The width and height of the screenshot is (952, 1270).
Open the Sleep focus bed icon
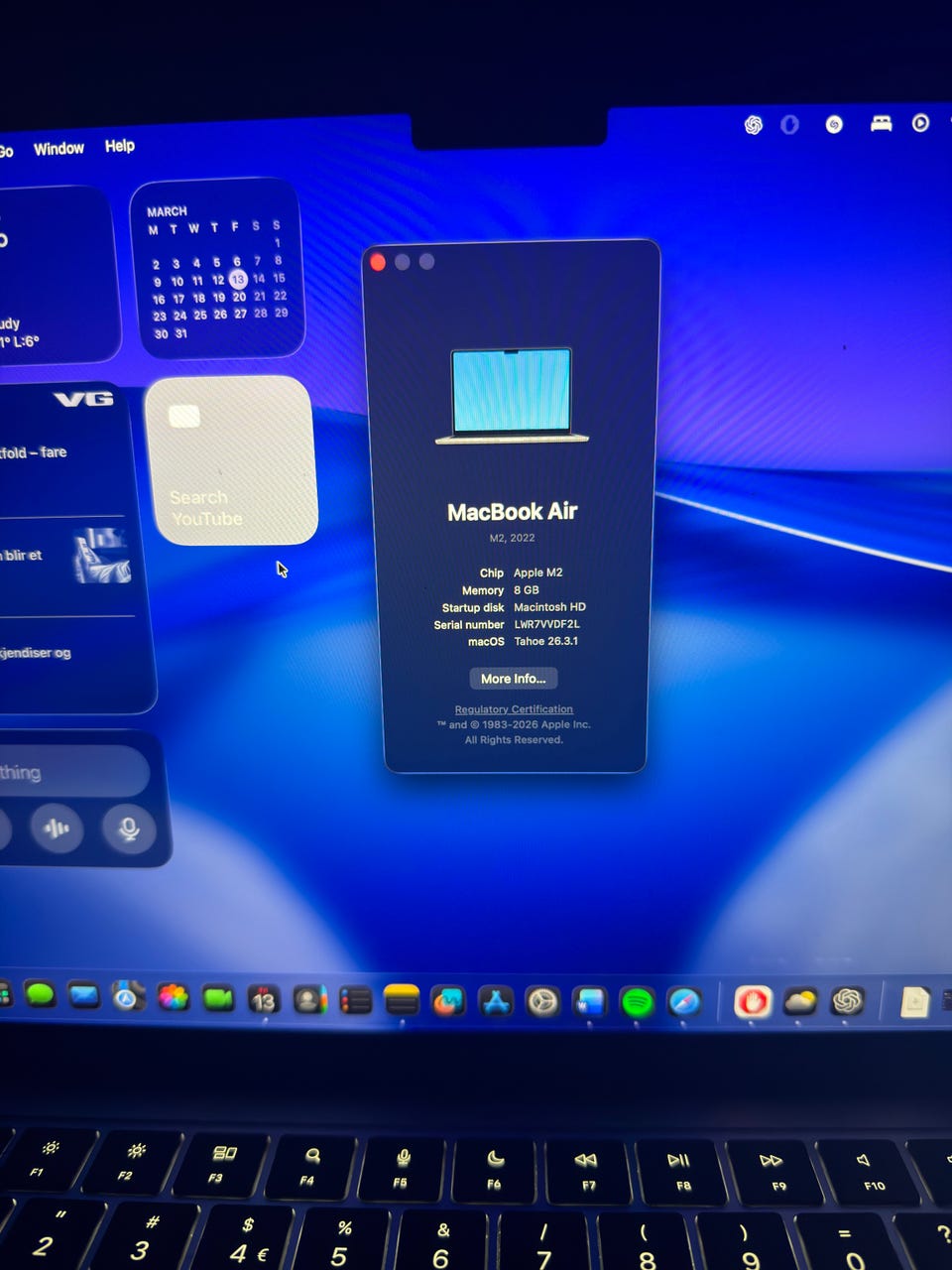pyautogui.click(x=881, y=123)
